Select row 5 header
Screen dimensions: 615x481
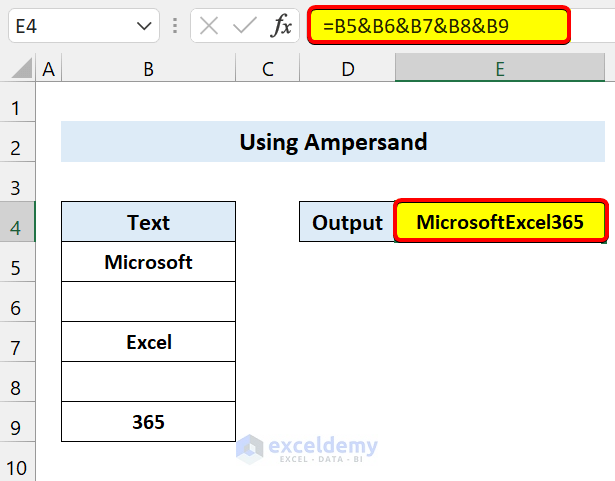[x=18, y=262]
